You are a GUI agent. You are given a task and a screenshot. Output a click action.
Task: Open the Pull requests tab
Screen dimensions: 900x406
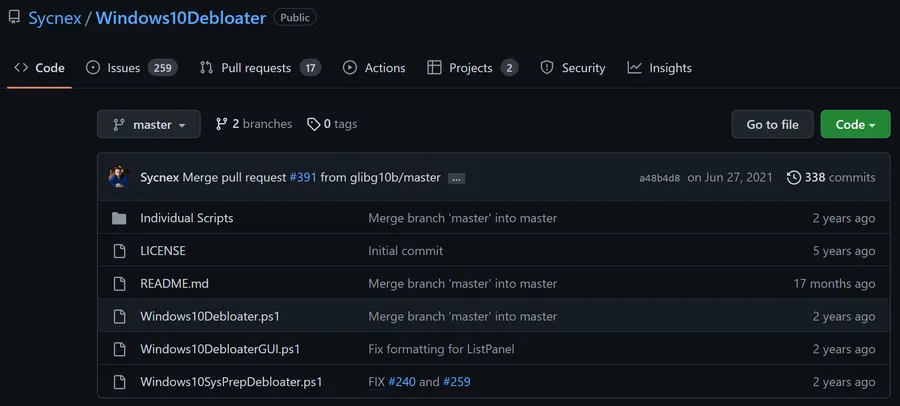pos(260,68)
